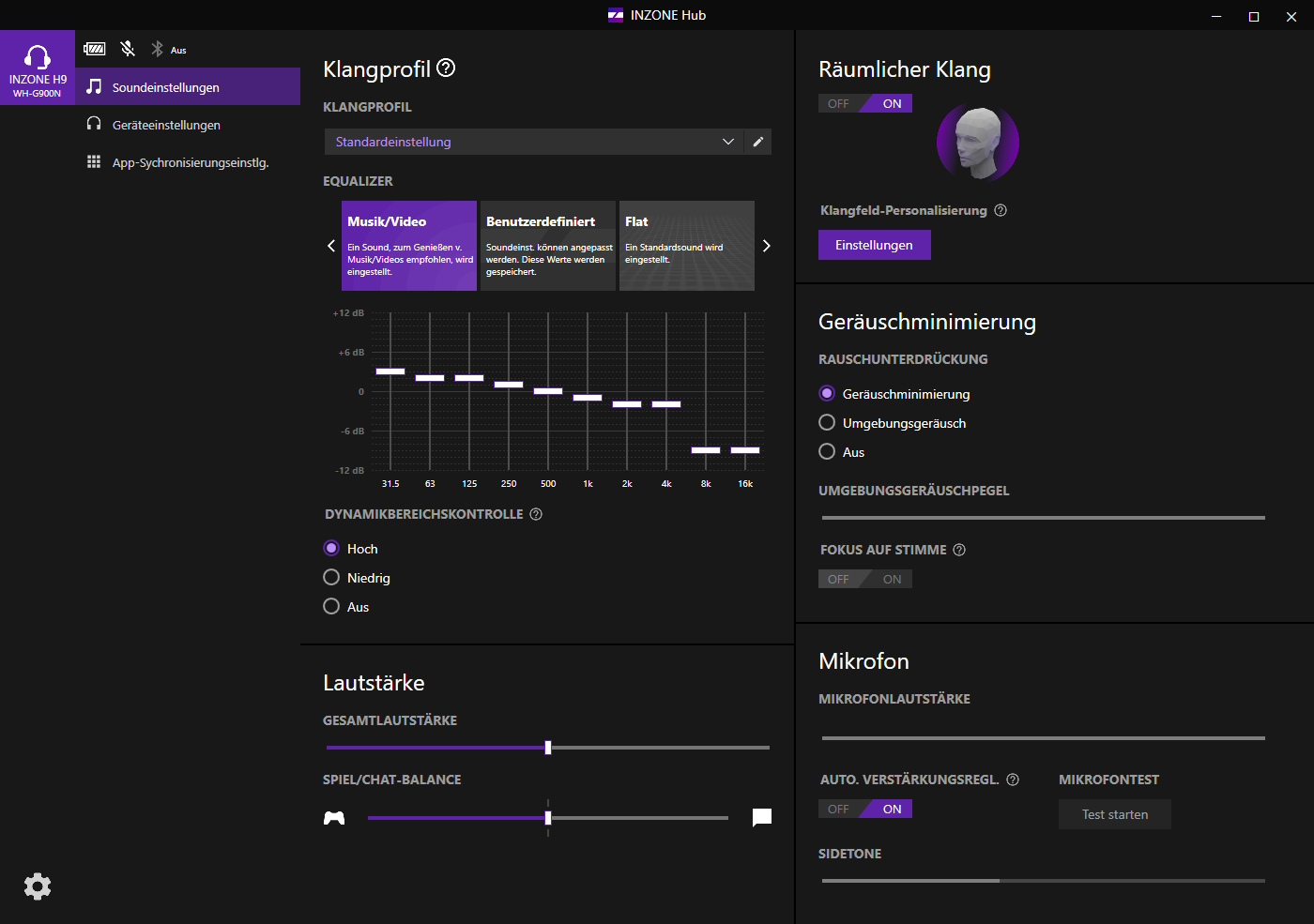Click the 16k equalizer band handle
The height and width of the screenshot is (924, 1314).
(745, 450)
